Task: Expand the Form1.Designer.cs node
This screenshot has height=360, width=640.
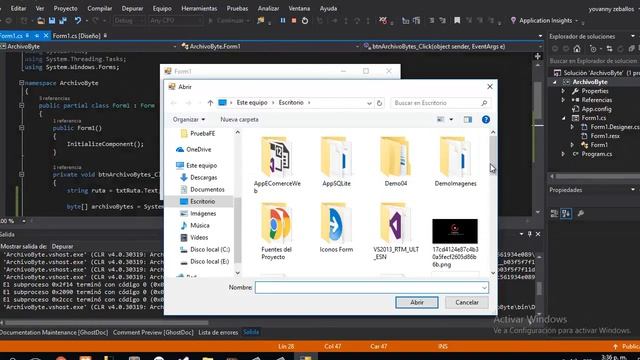Action: pyautogui.click(x=572, y=127)
